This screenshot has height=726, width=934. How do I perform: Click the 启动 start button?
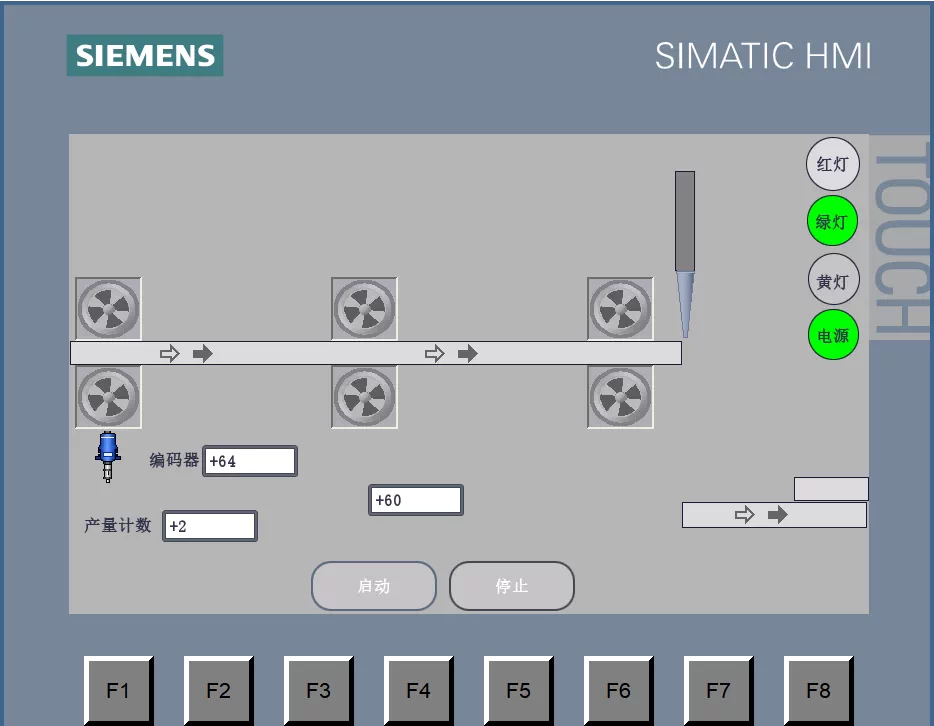click(373, 586)
